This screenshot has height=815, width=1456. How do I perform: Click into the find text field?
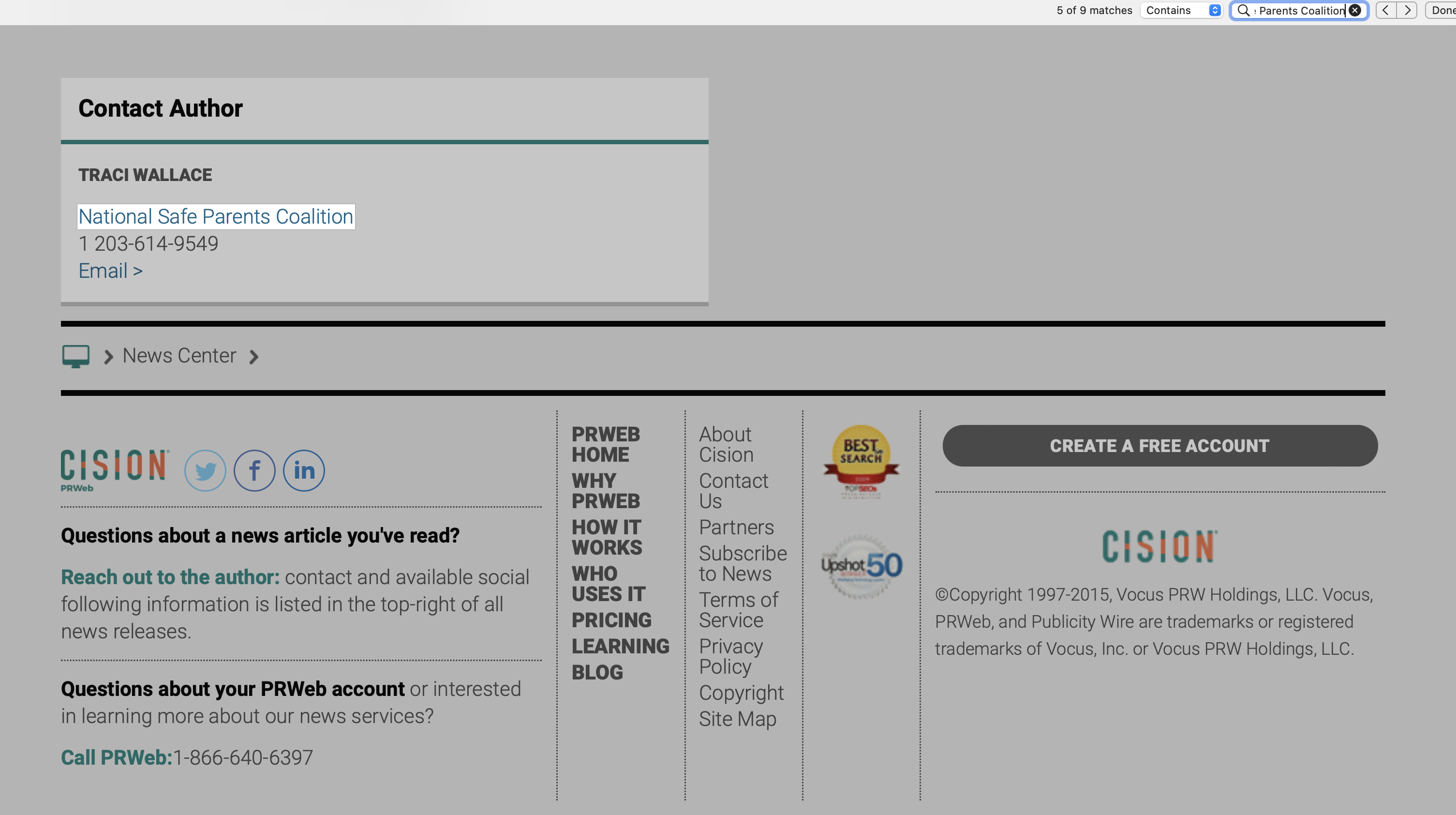(1300, 10)
